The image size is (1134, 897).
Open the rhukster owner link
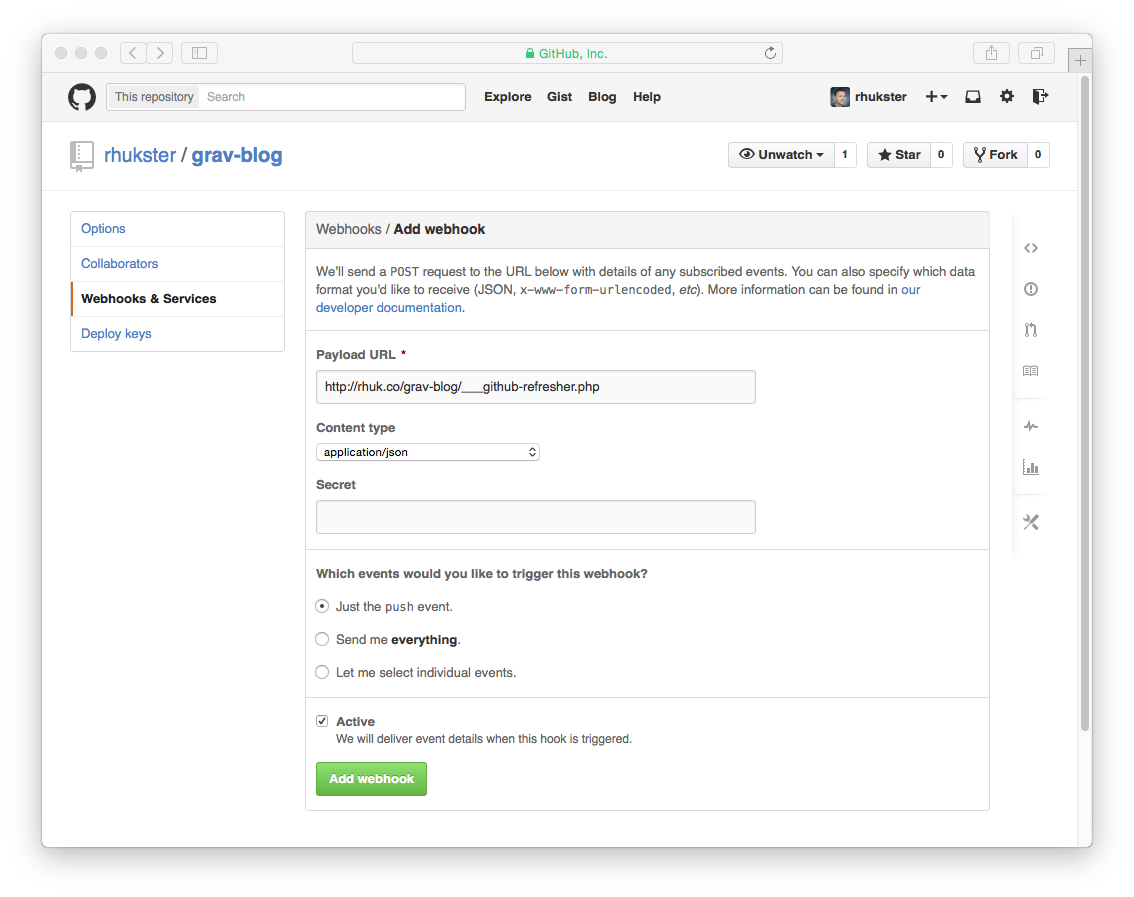tap(140, 156)
